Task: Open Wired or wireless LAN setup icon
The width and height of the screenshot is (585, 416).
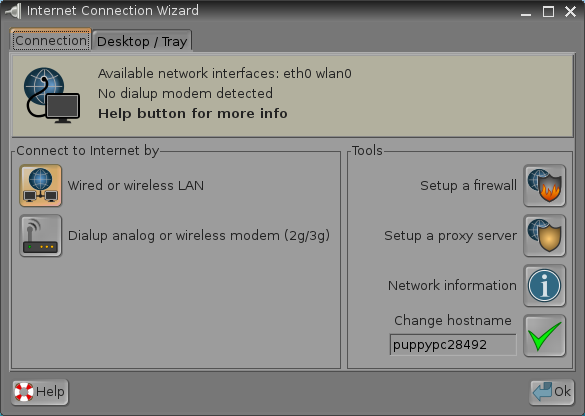Action: click(x=41, y=185)
